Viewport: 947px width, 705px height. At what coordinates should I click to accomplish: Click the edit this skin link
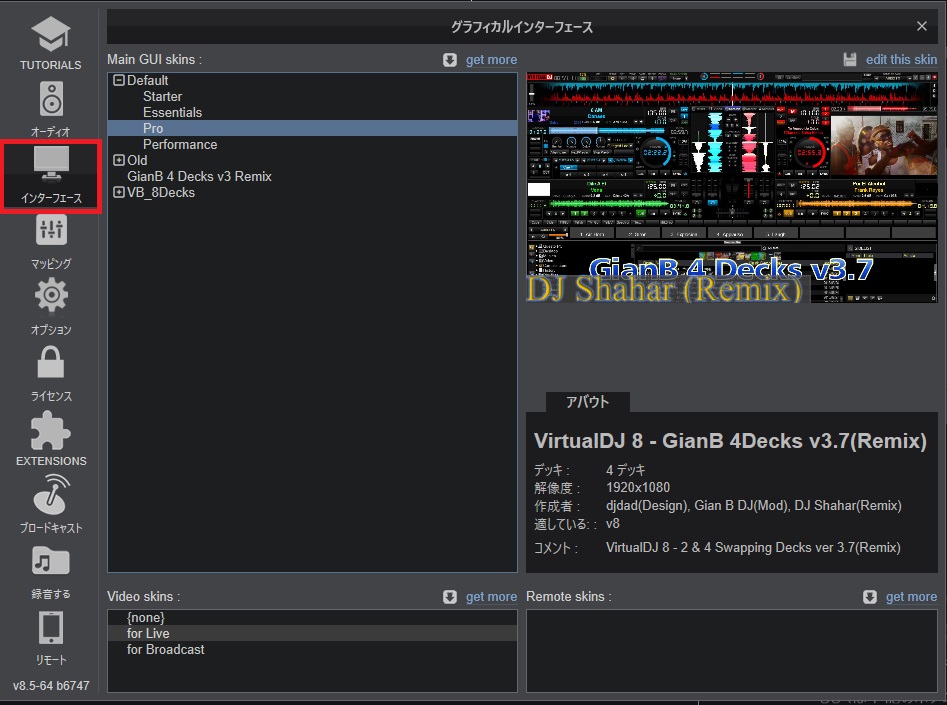(901, 59)
